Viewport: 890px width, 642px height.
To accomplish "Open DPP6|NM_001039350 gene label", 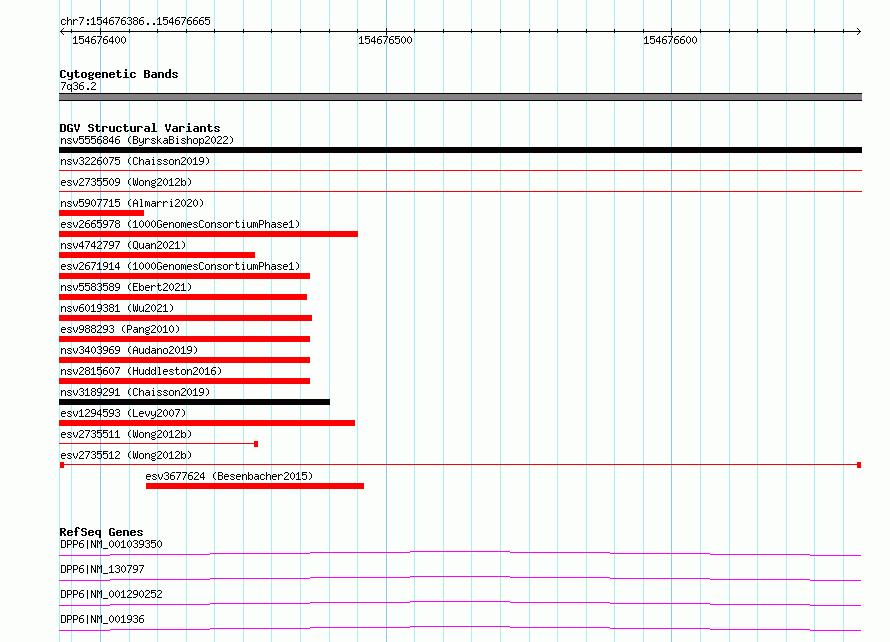I will tap(111, 544).
